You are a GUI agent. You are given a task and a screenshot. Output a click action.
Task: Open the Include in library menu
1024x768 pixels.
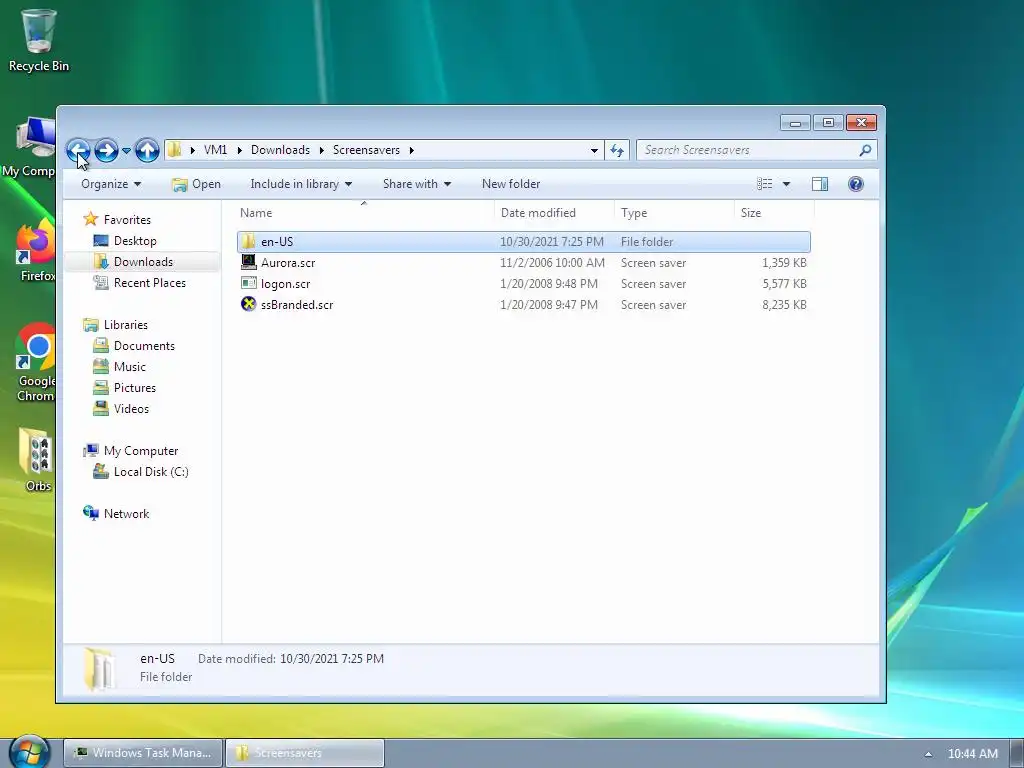tap(301, 184)
